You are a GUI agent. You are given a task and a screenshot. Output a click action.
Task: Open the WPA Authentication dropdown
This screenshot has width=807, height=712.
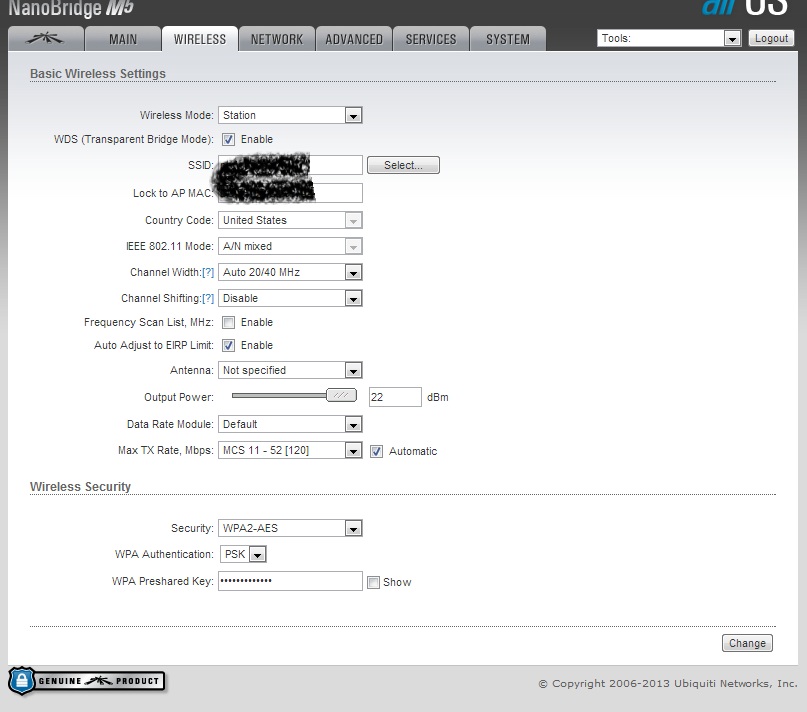coord(243,554)
